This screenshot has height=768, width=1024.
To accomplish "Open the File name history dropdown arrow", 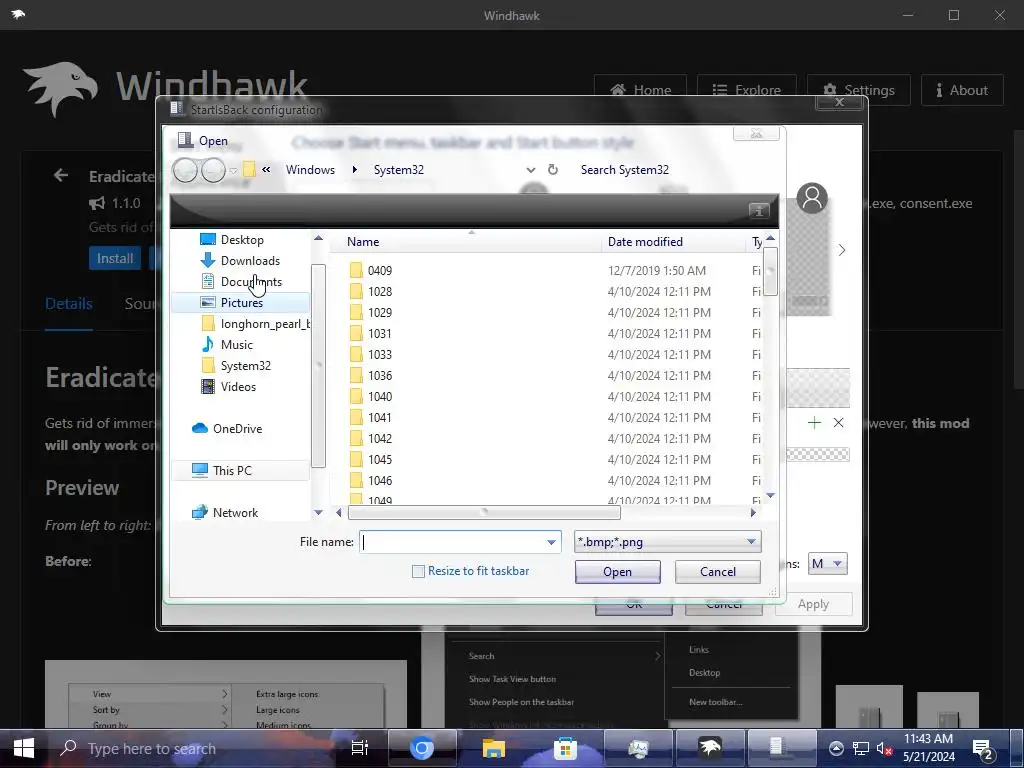I will 551,542.
